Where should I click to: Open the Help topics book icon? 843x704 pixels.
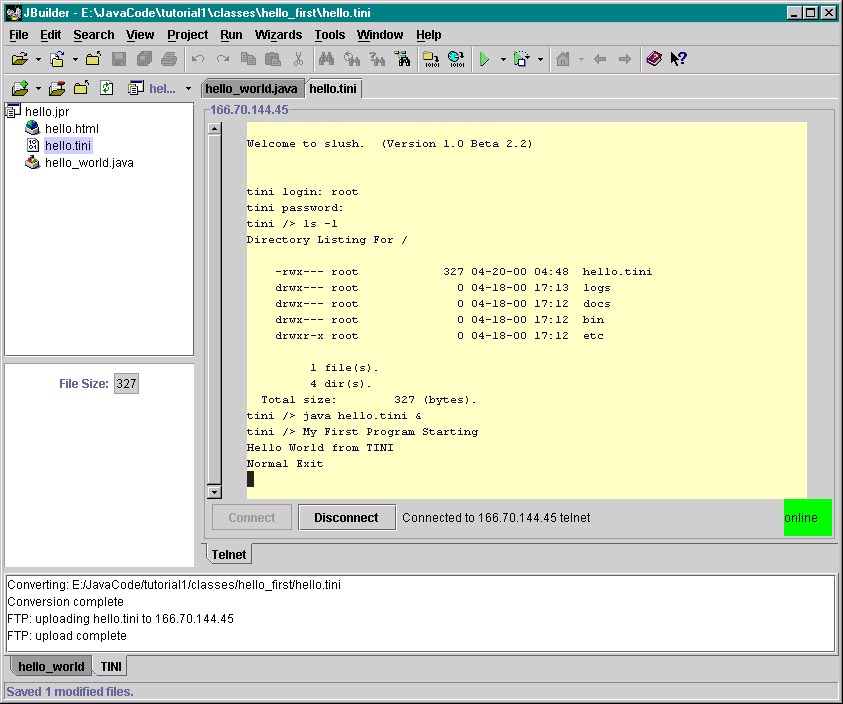pos(654,59)
